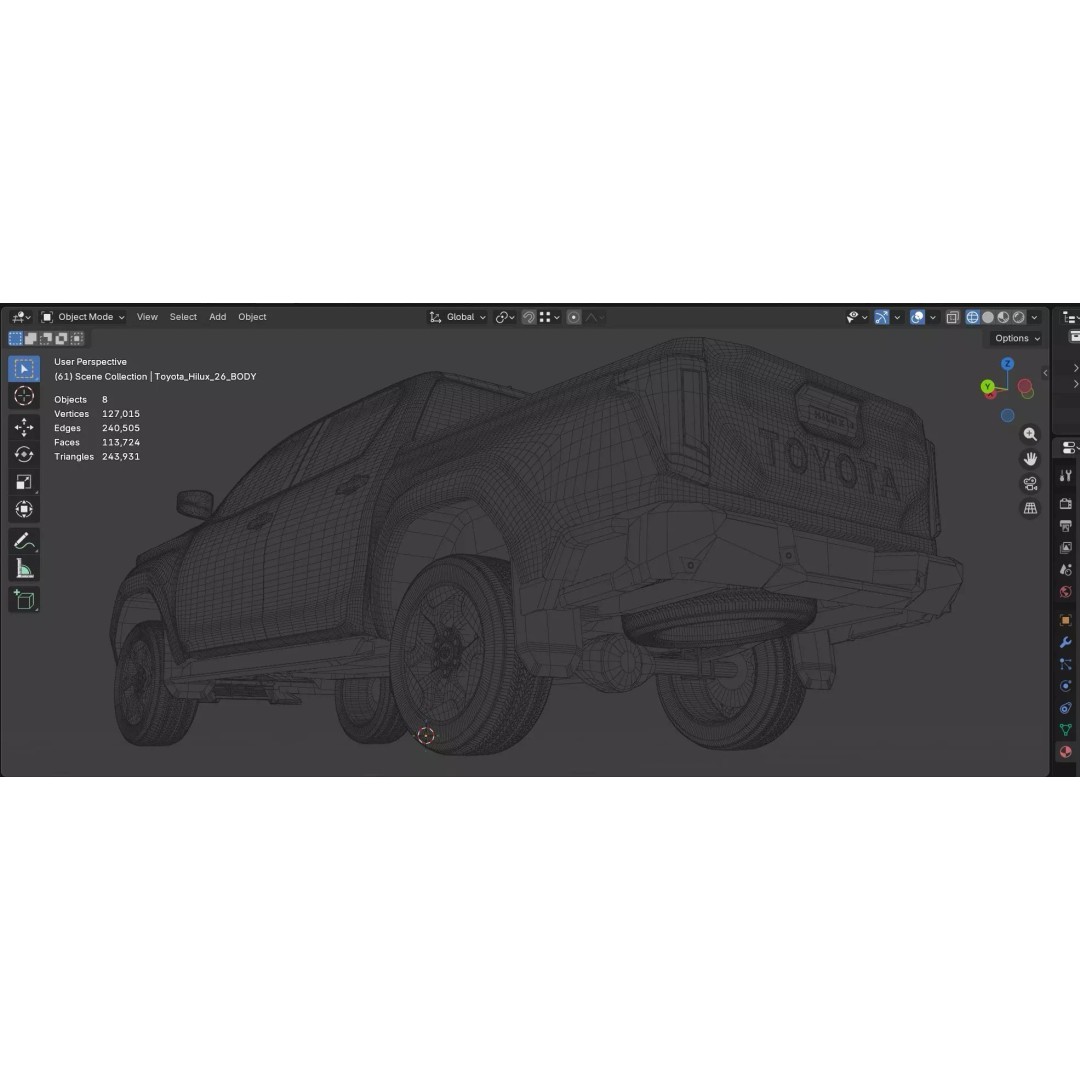The width and height of the screenshot is (1080, 1080).
Task: Toggle viewport overlays
Action: [917, 318]
